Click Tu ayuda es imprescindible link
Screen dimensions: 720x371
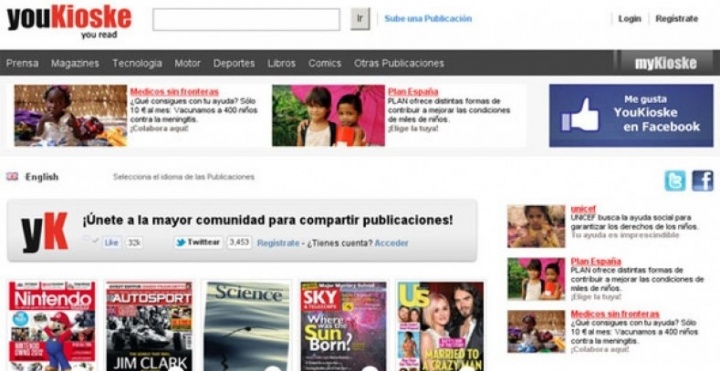[x=625, y=235]
